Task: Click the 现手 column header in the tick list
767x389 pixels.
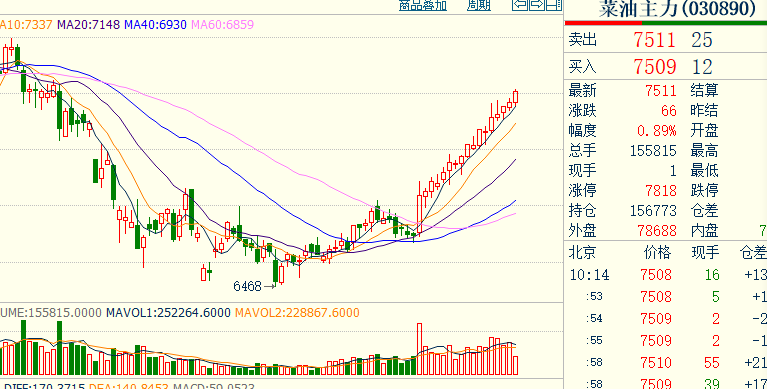Action: (705, 252)
